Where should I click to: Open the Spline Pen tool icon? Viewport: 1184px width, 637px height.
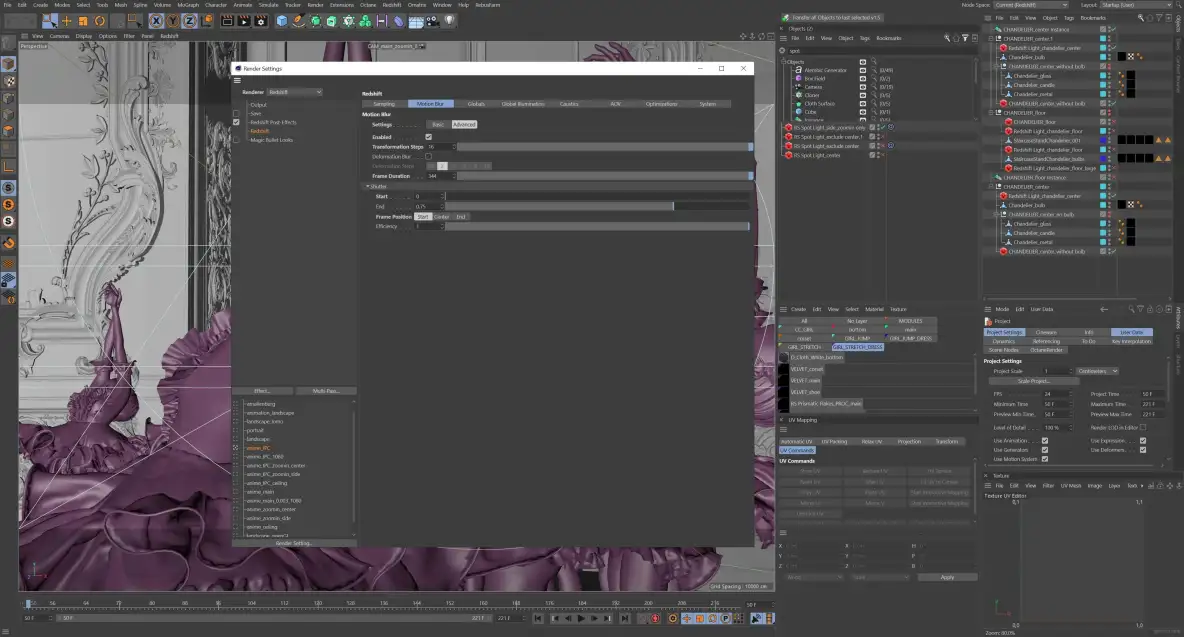(298, 21)
